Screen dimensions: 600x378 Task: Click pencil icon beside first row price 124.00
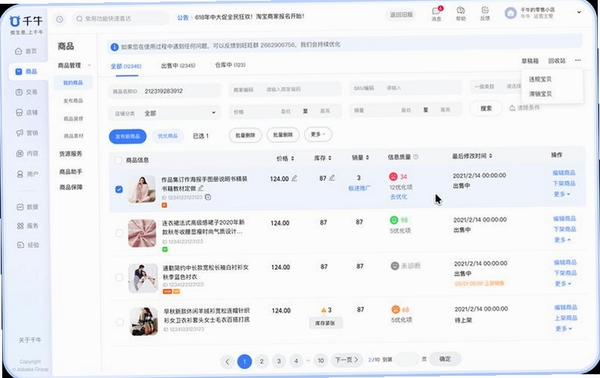click(x=294, y=178)
